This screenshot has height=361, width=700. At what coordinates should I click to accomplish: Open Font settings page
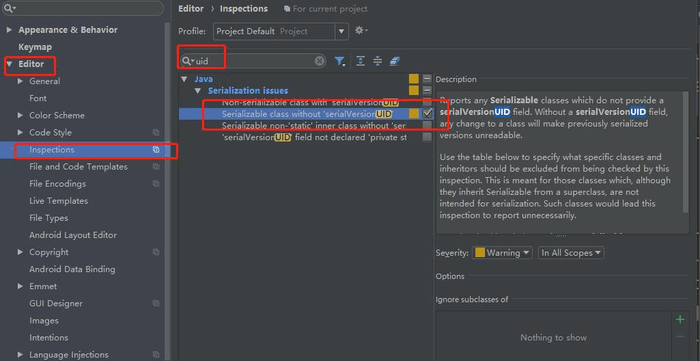click(x=38, y=98)
